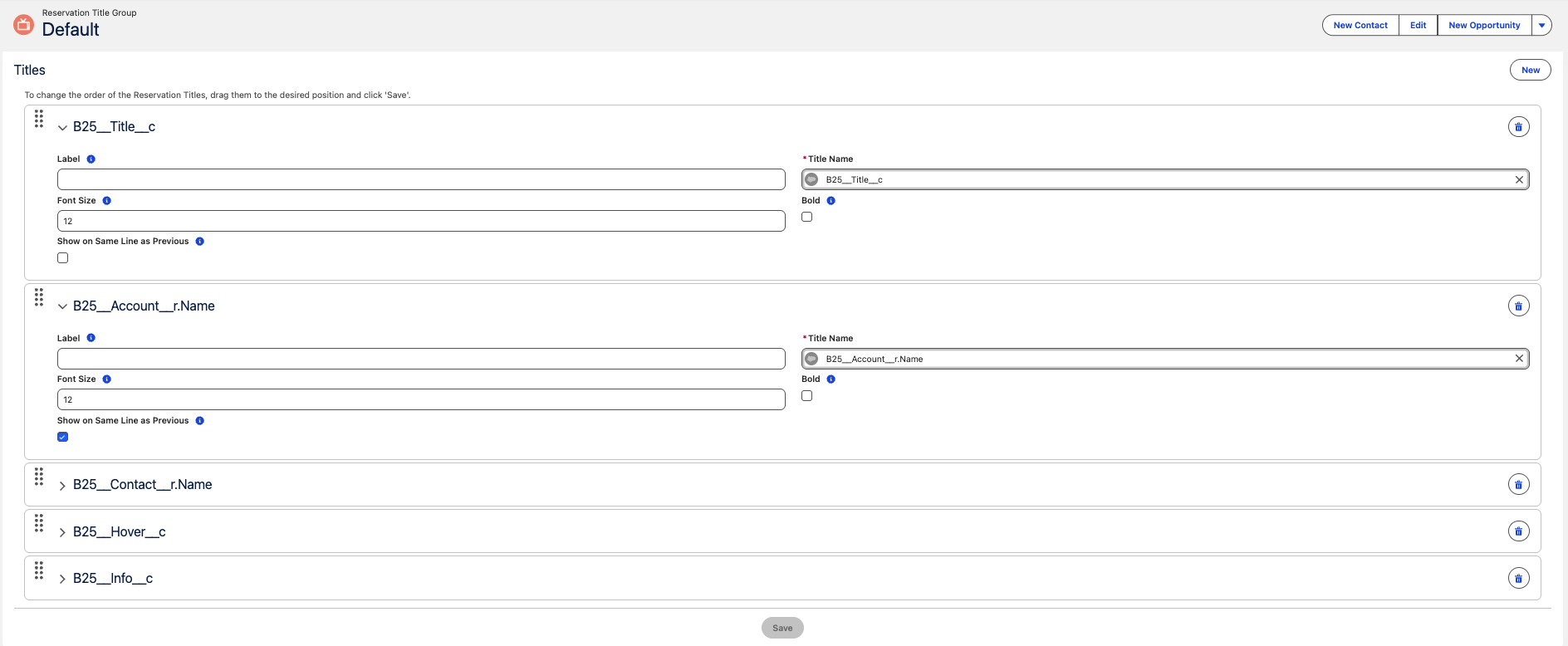Delete B25__Info__c via trash icon
The height and width of the screenshot is (646, 1568).
coord(1519,578)
